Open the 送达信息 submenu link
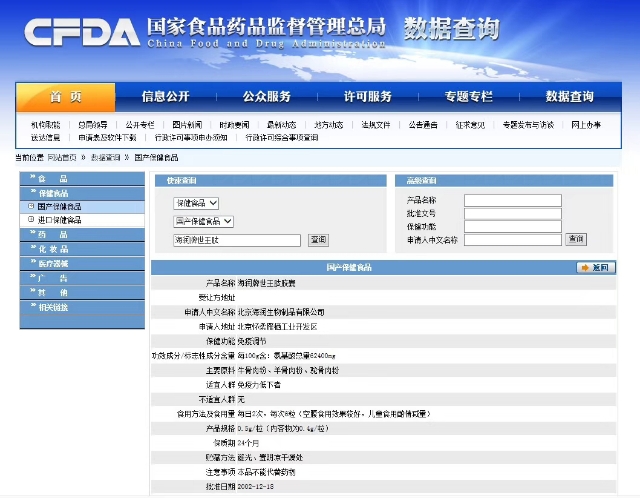The height and width of the screenshot is (498, 640). pyautogui.click(x=45, y=138)
